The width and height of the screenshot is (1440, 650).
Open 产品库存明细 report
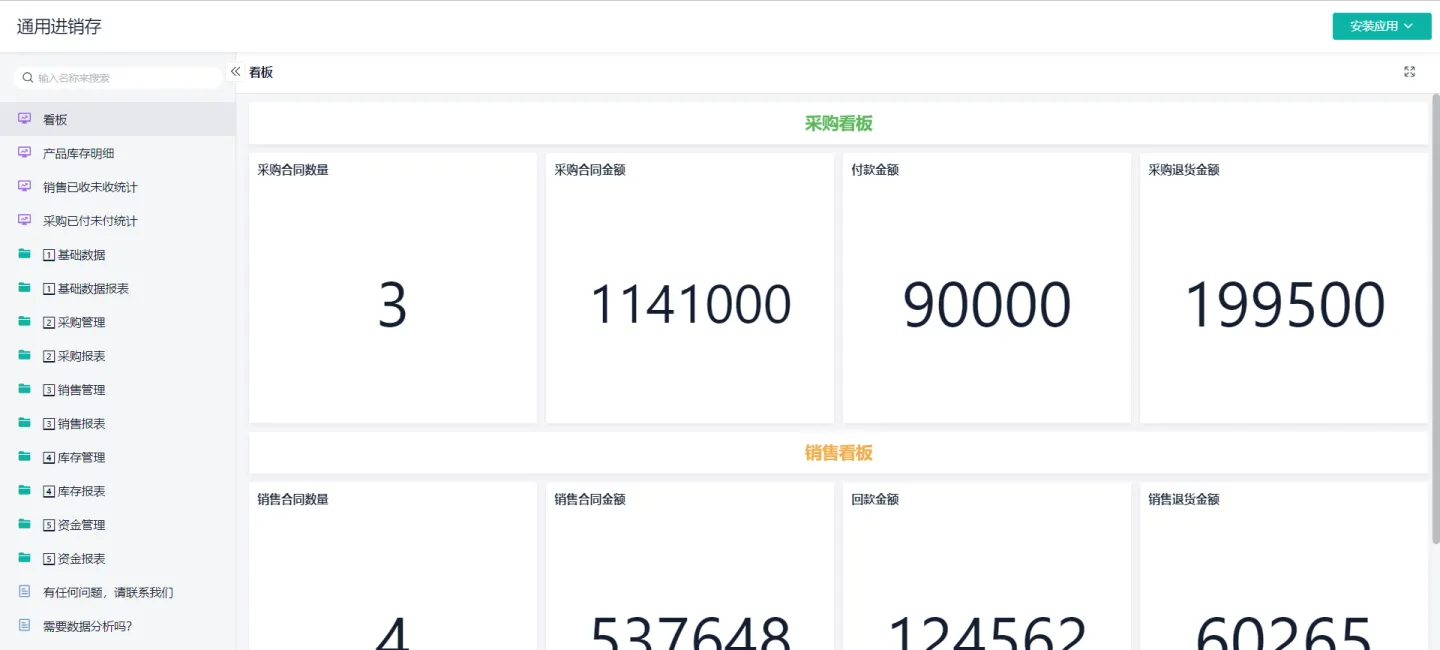coord(118,153)
